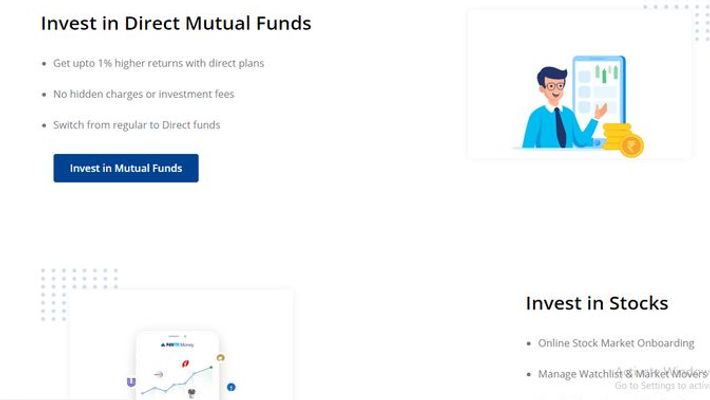The width and height of the screenshot is (710, 400).
Task: Click the blue circular stock logo icon
Action: point(231,387)
